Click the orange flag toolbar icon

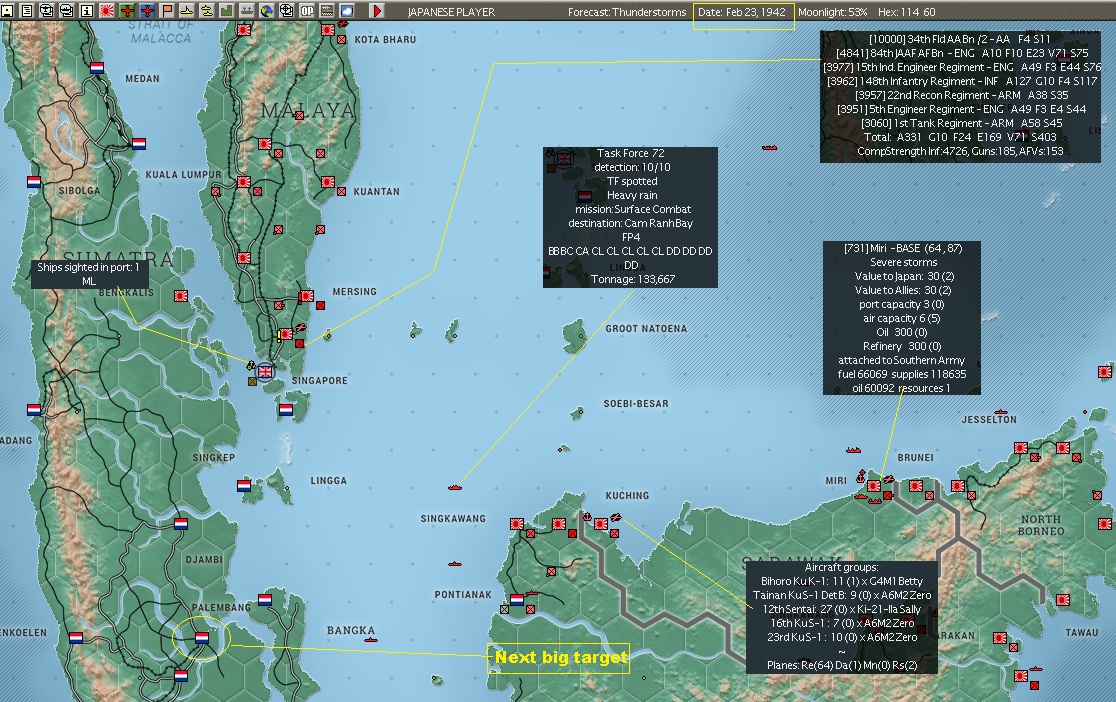tap(167, 11)
